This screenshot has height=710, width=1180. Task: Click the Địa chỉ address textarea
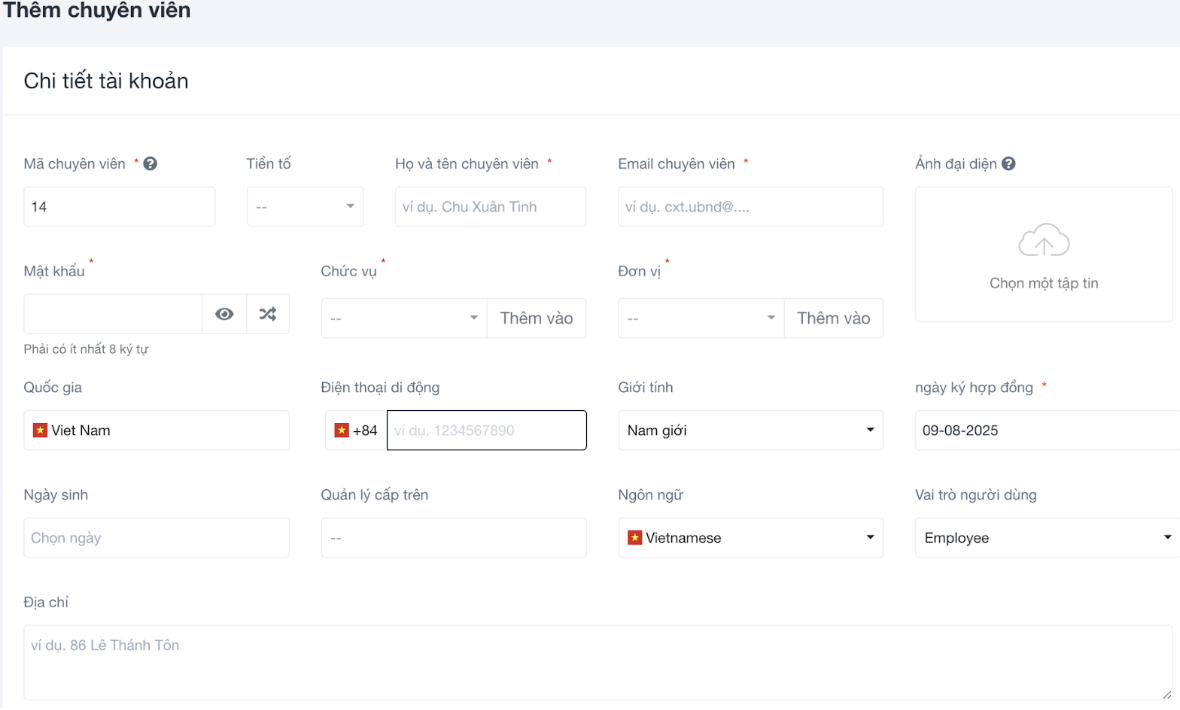tap(597, 662)
